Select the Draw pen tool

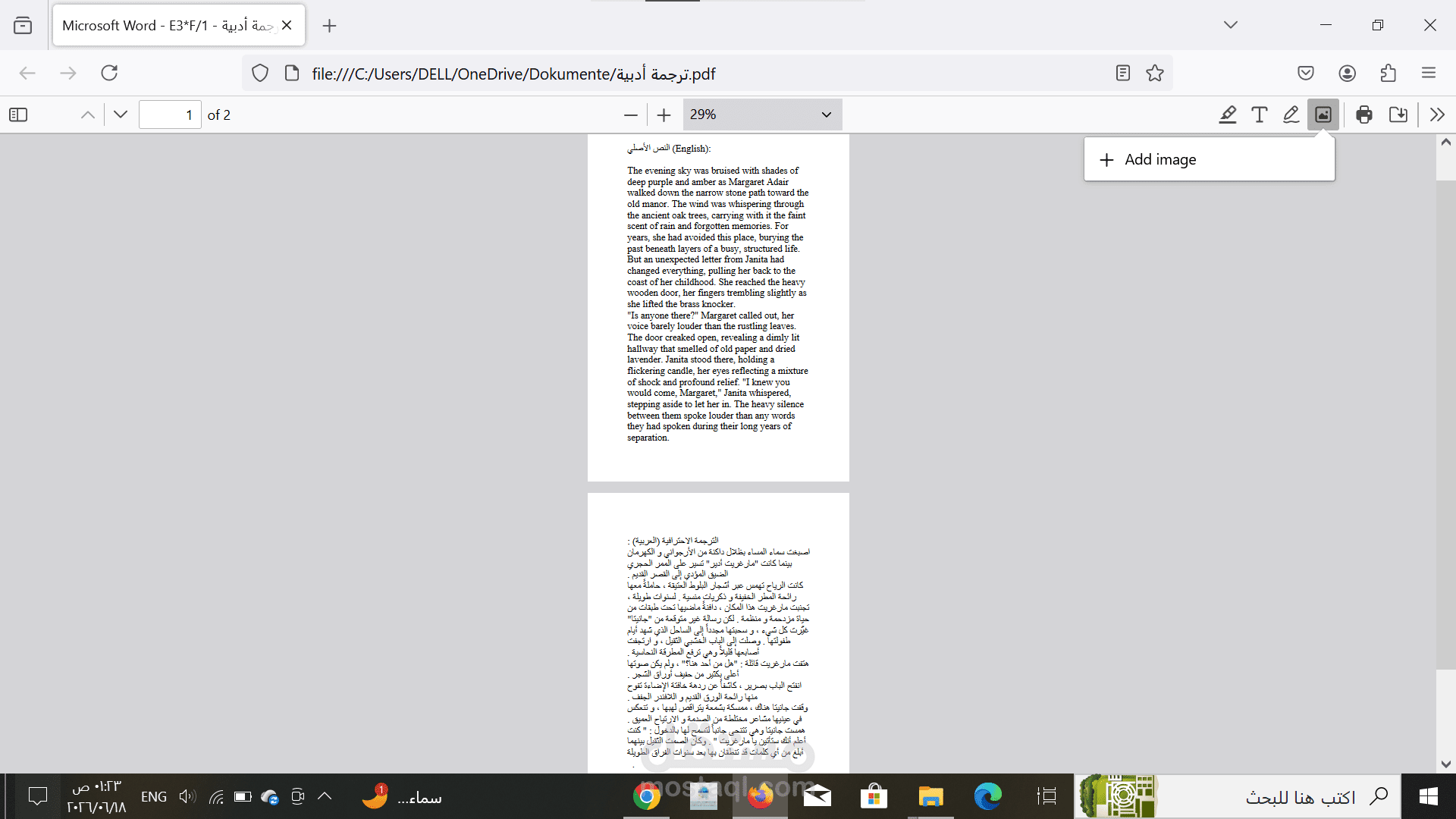pyautogui.click(x=1291, y=115)
